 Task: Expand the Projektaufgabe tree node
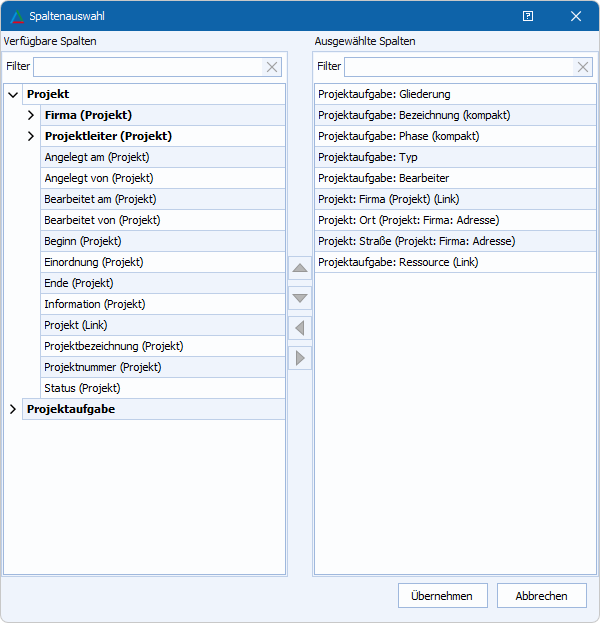(13, 409)
